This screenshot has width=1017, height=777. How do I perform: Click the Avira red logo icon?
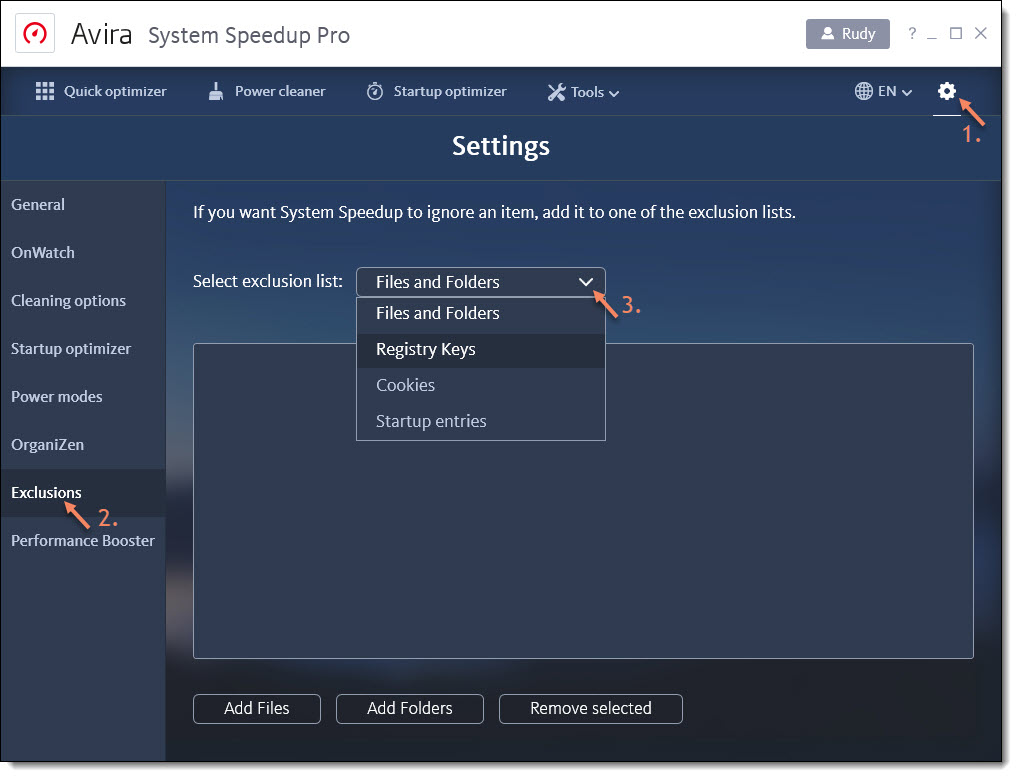coord(34,33)
